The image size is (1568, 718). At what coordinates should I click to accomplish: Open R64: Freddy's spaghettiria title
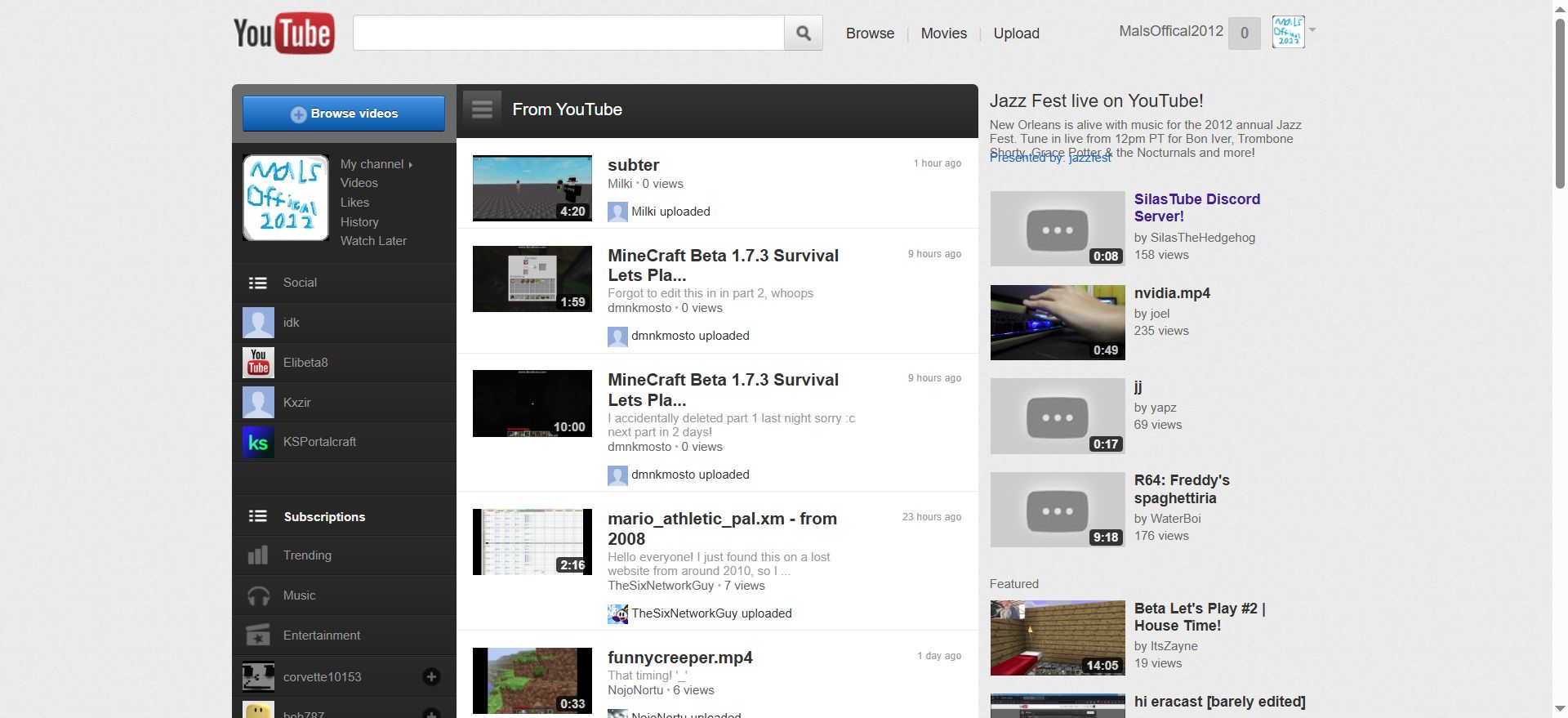pos(1182,489)
